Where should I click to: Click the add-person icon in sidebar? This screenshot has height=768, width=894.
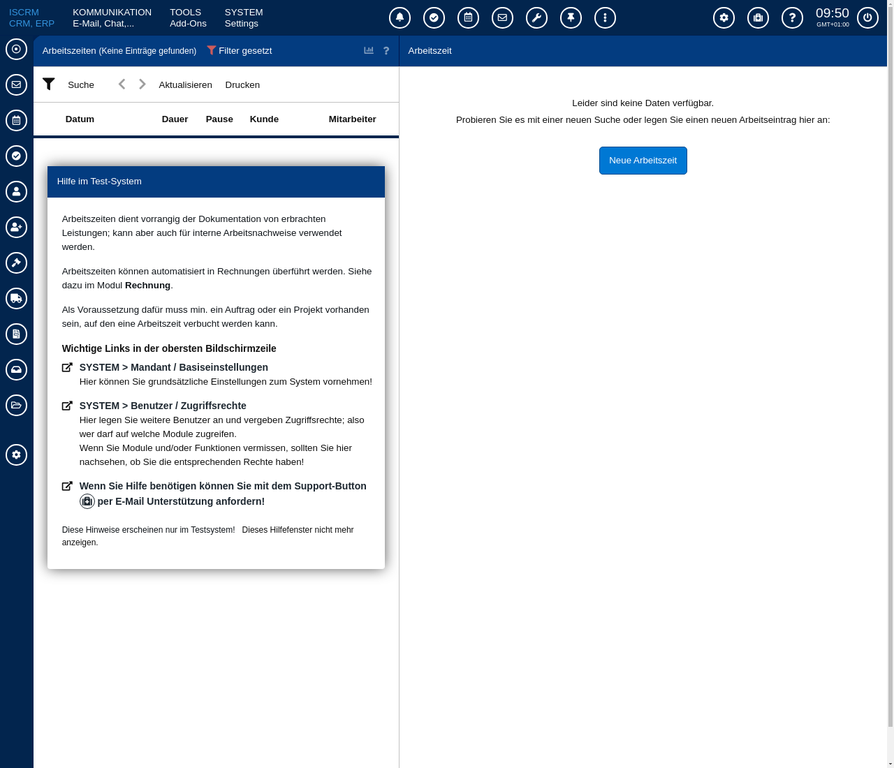[x=16, y=227]
